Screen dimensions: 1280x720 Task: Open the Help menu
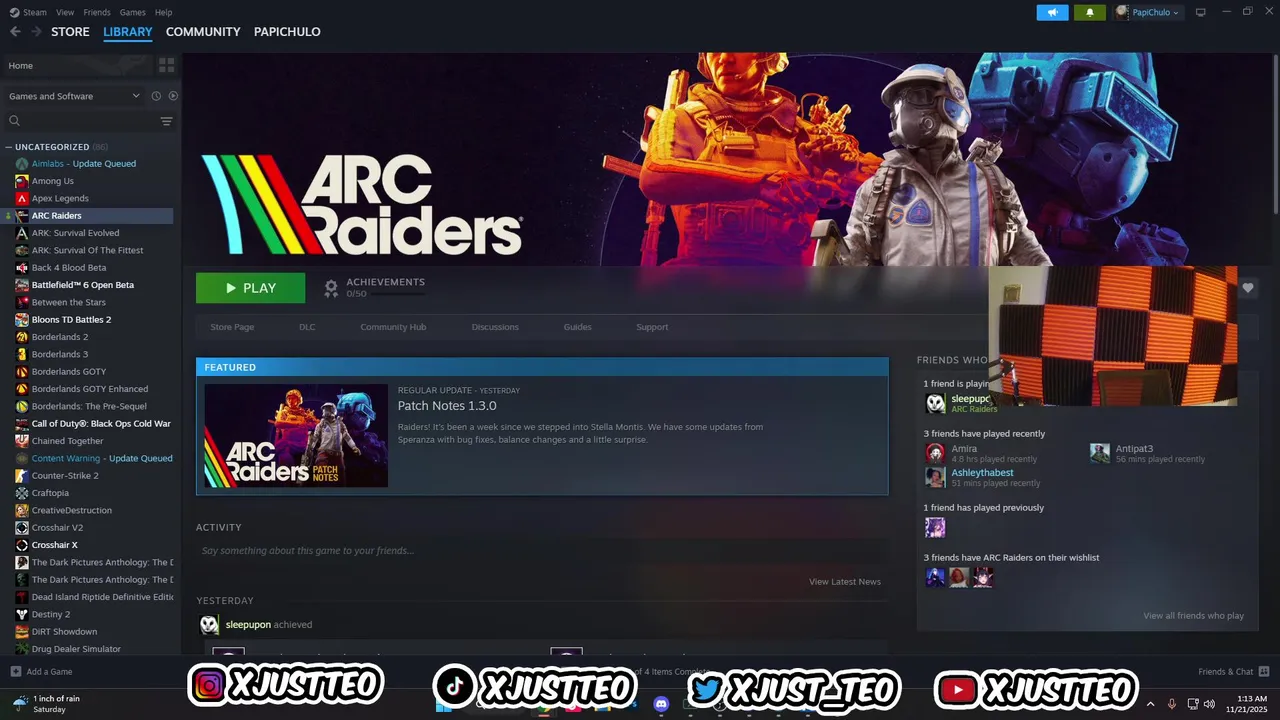click(164, 12)
